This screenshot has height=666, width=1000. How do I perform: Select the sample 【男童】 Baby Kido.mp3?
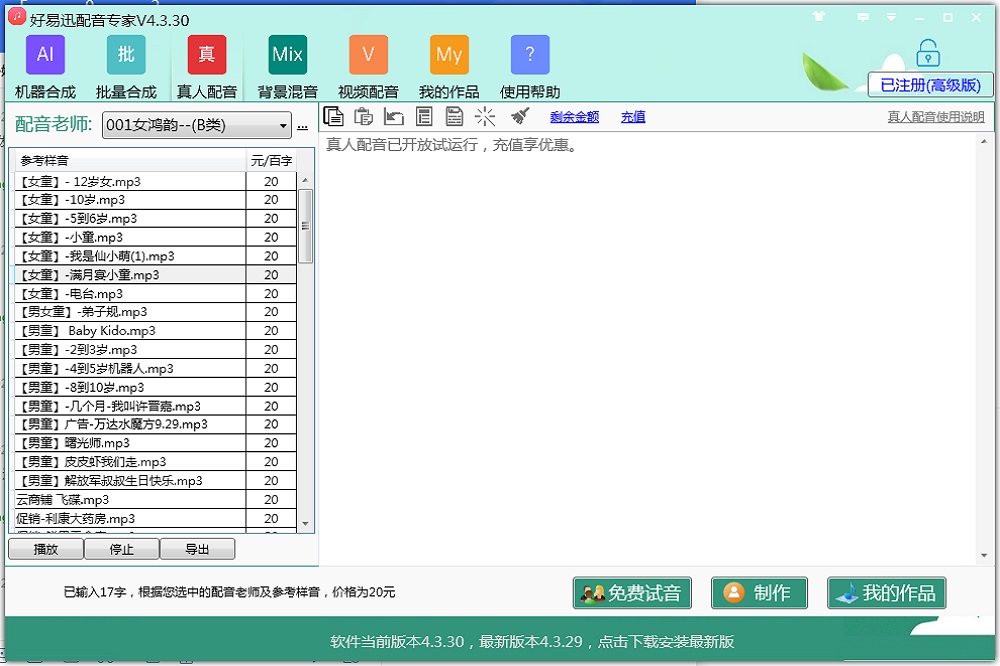130,331
